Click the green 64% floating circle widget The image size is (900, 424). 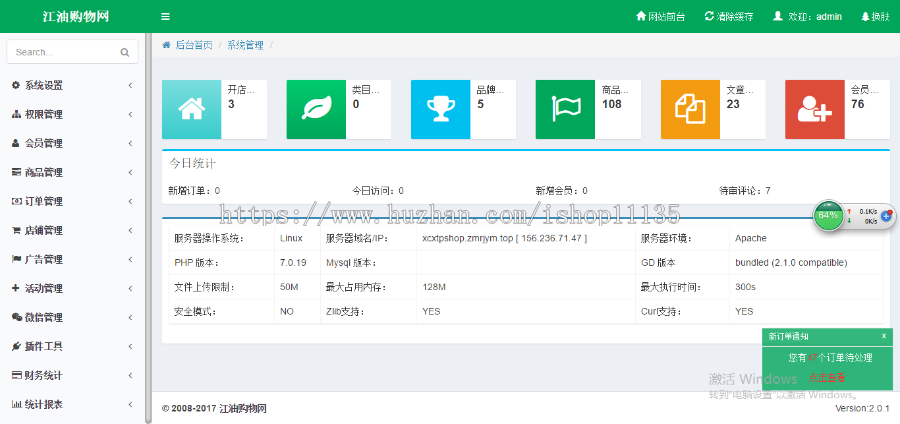click(x=828, y=215)
